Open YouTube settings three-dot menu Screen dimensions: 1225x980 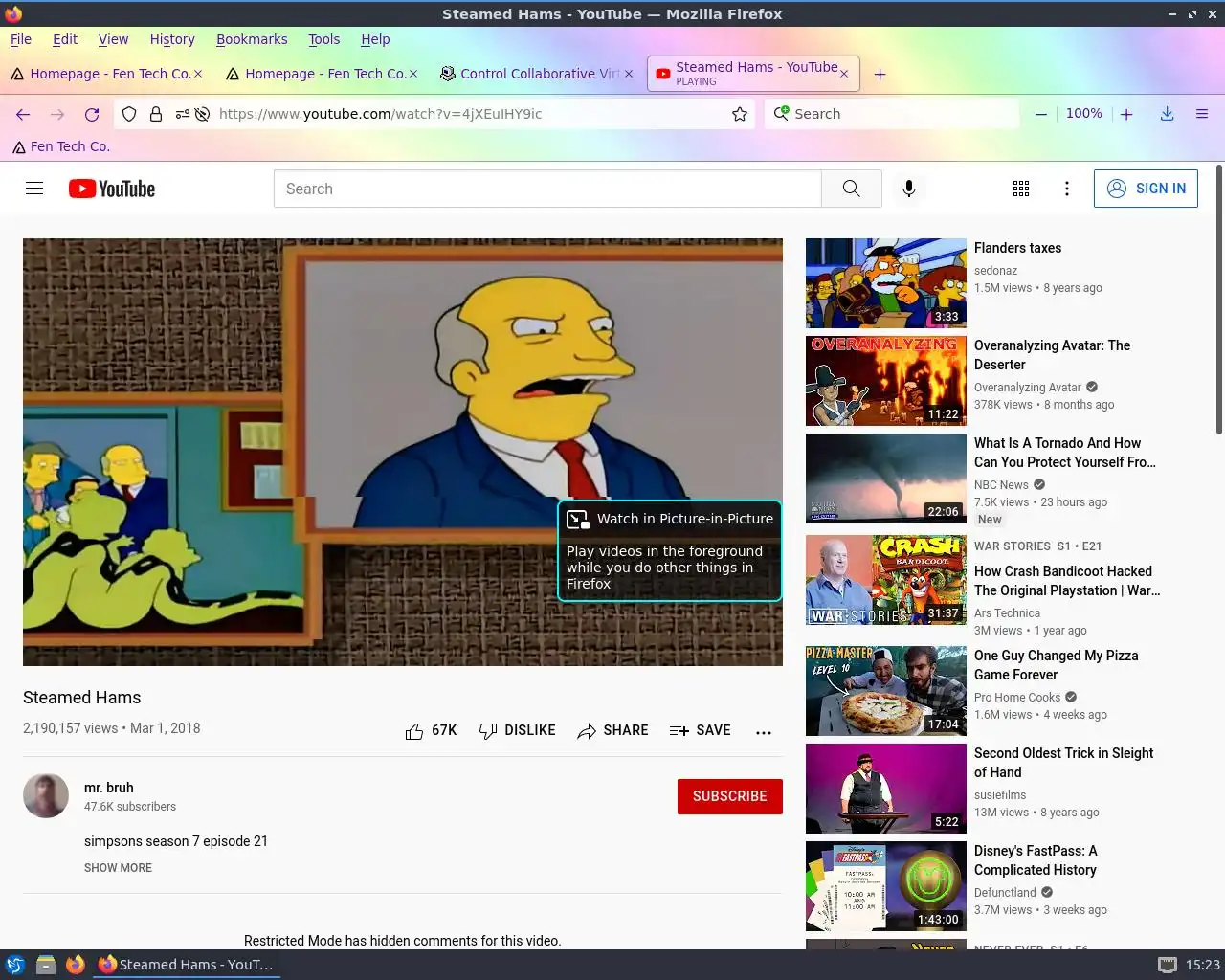coord(1067,189)
